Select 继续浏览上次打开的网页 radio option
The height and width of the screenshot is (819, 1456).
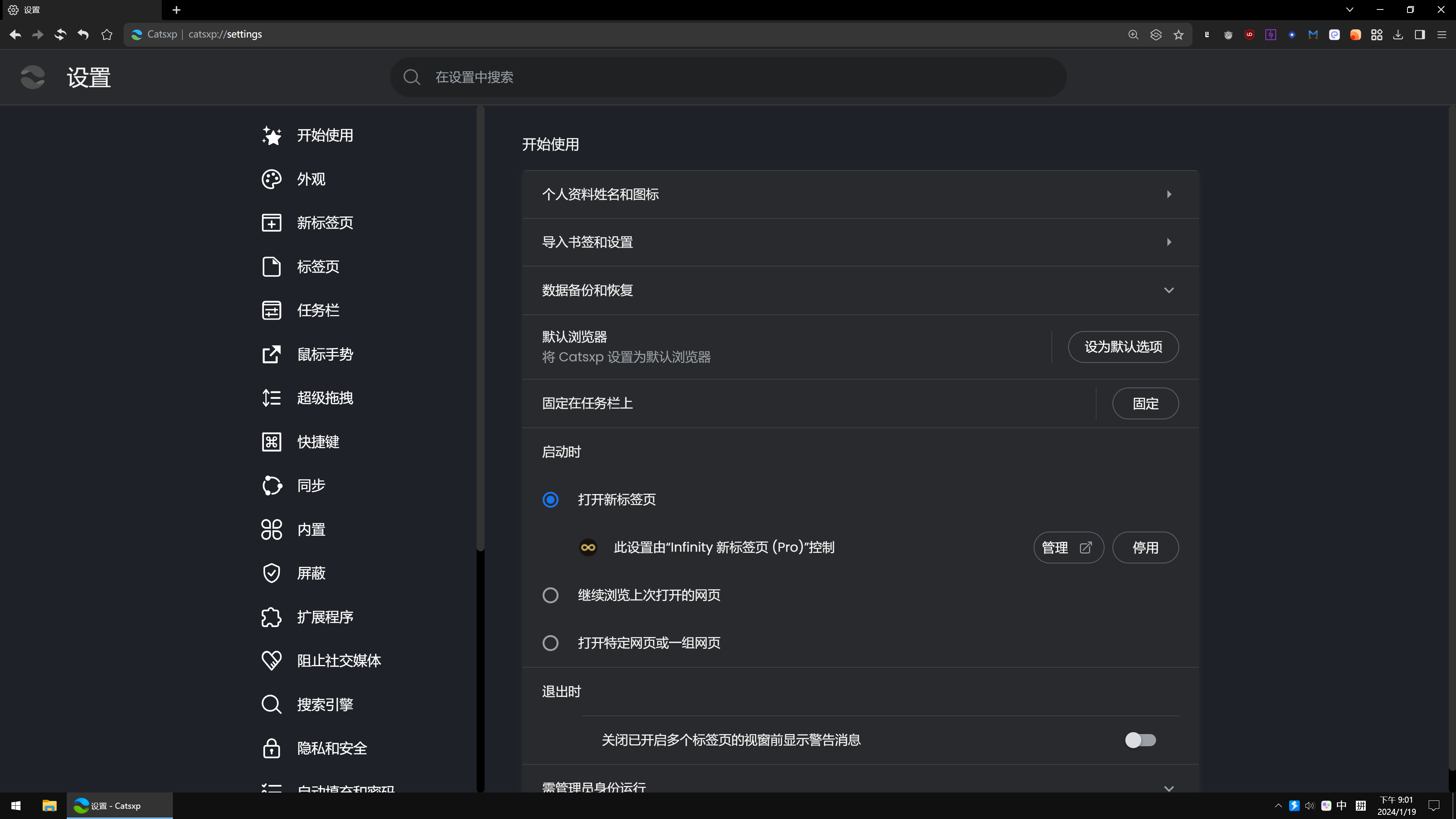coord(550,595)
